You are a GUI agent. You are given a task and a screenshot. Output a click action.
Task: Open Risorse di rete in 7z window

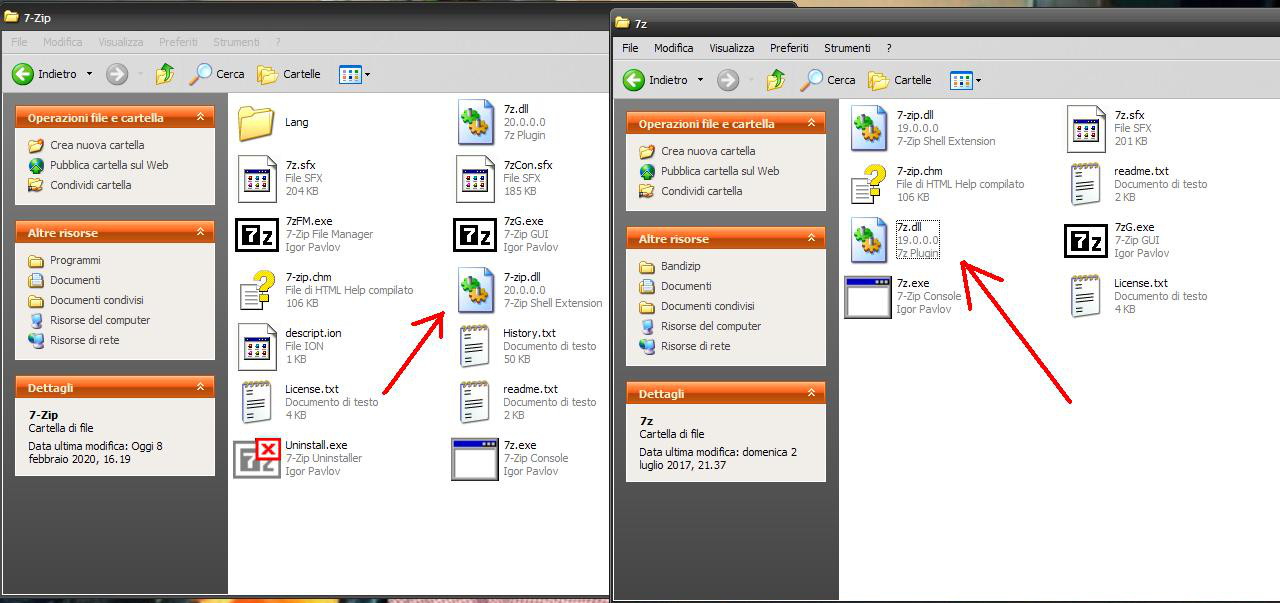pyautogui.click(x=685, y=346)
